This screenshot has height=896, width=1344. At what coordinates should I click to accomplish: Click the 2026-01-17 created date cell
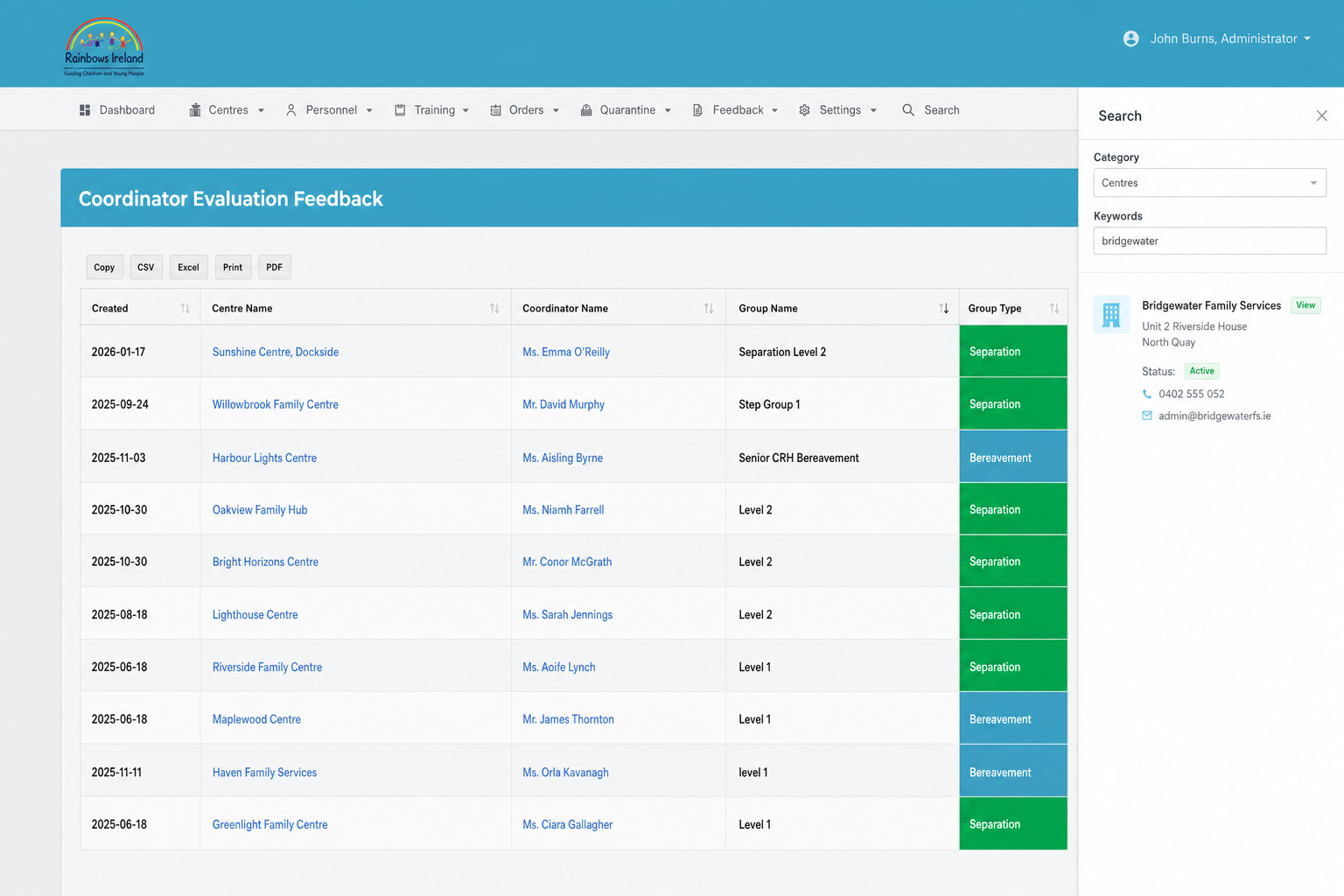[x=140, y=352]
